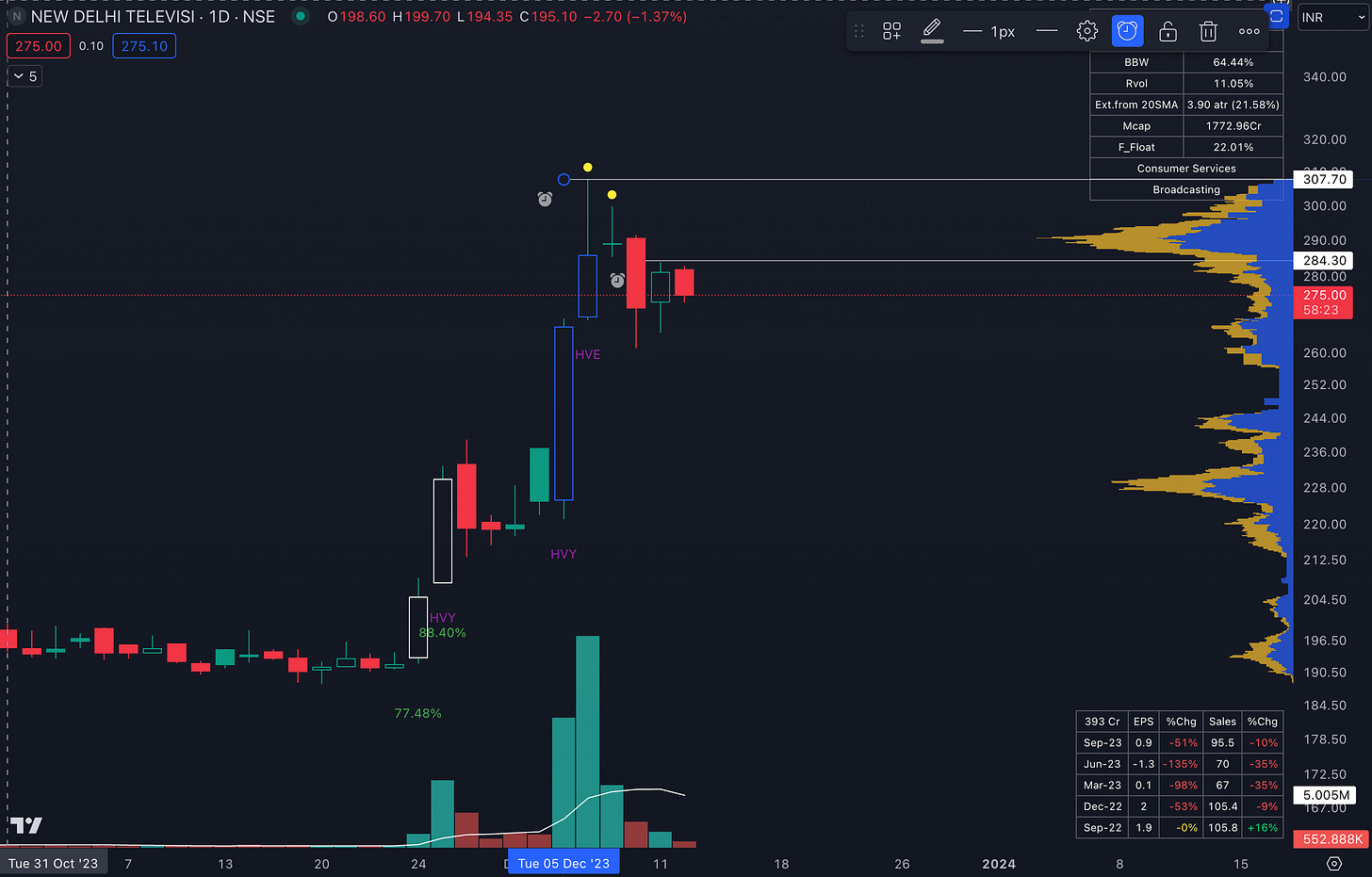Click the N symbol logo
This screenshot has width=1372, height=877.
pyautogui.click(x=16, y=16)
